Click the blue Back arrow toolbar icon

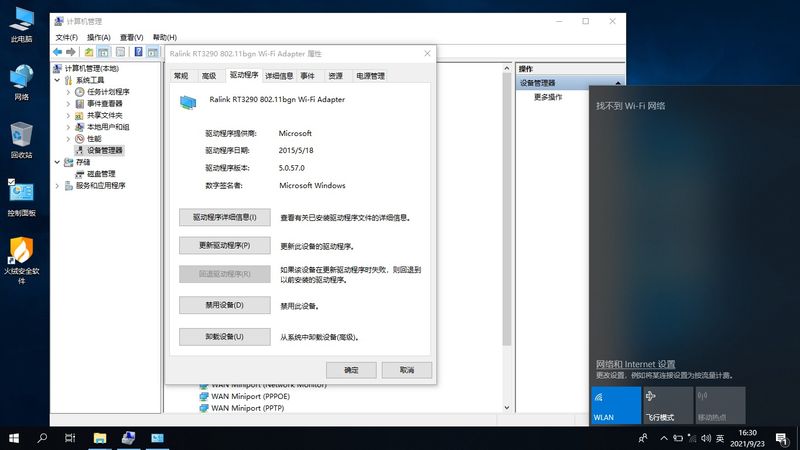tap(57, 52)
